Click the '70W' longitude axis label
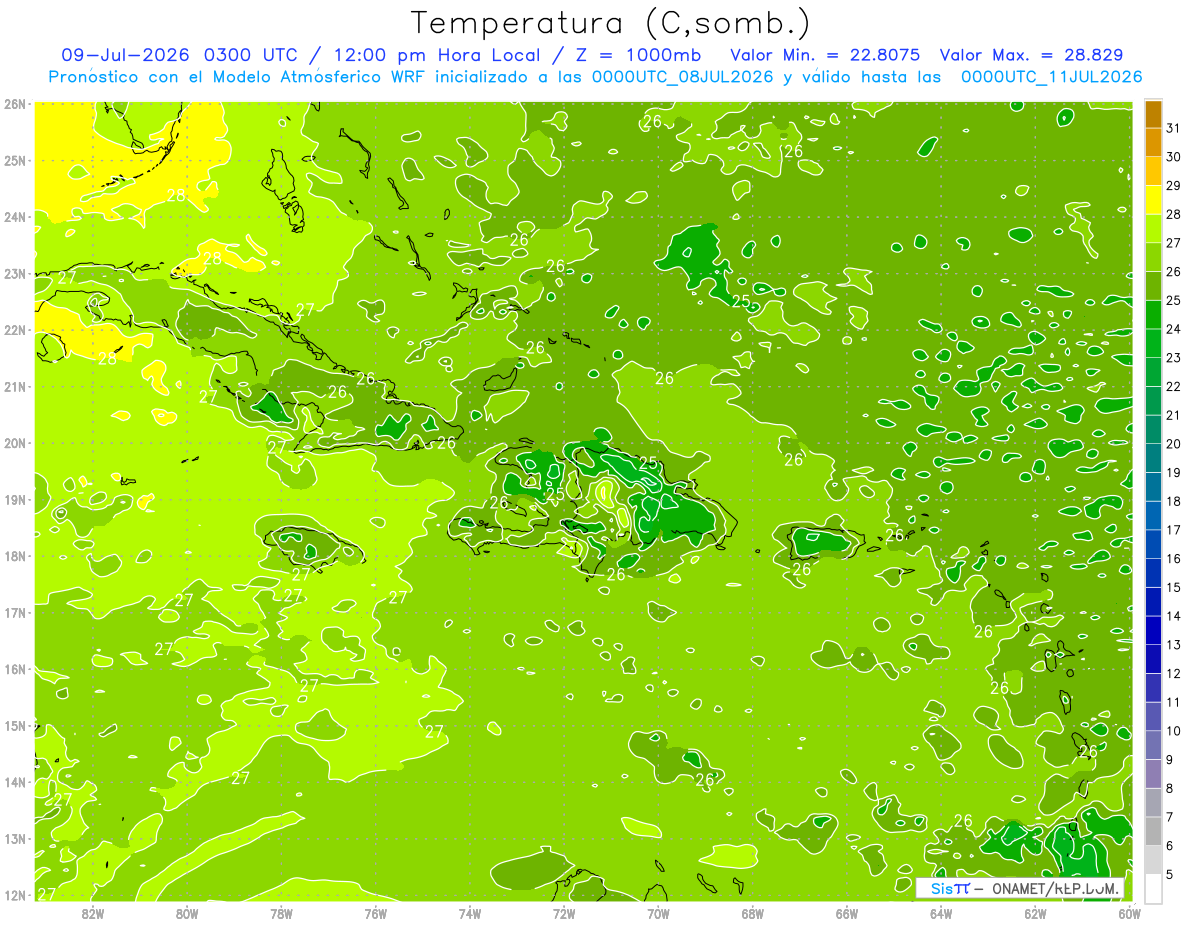 pyautogui.click(x=658, y=912)
